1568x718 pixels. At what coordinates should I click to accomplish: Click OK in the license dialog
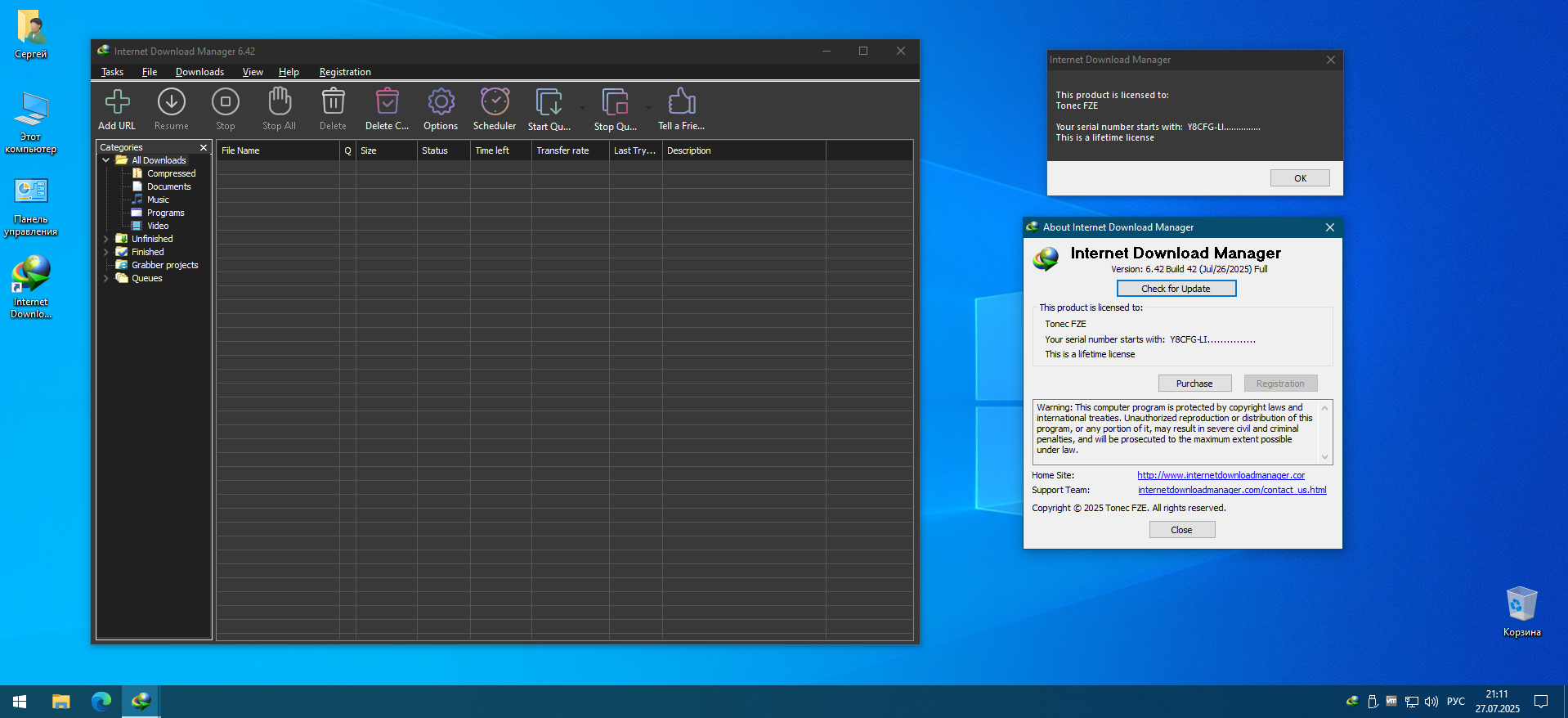(x=1300, y=178)
